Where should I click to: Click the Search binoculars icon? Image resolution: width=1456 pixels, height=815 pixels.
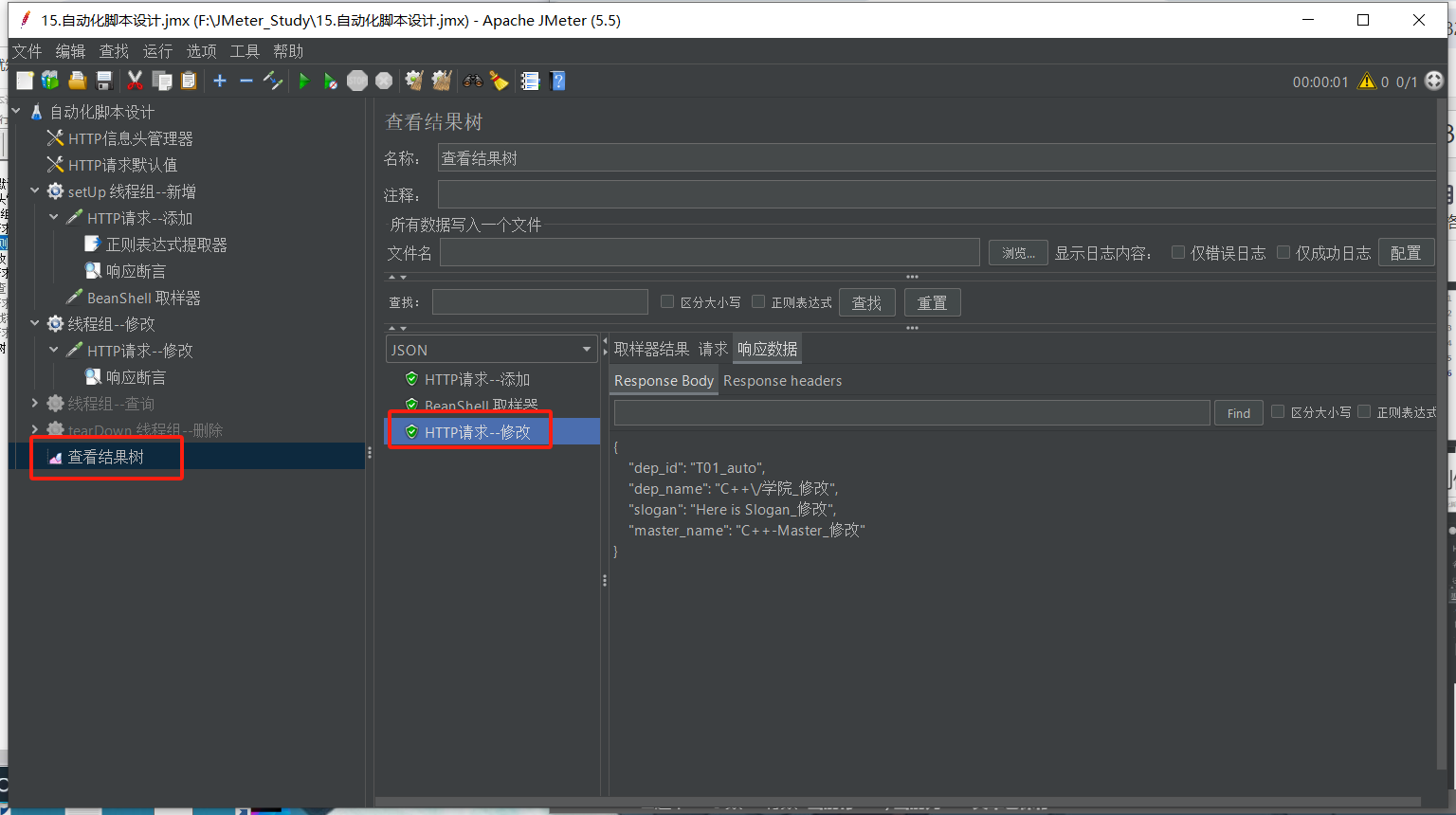(472, 81)
